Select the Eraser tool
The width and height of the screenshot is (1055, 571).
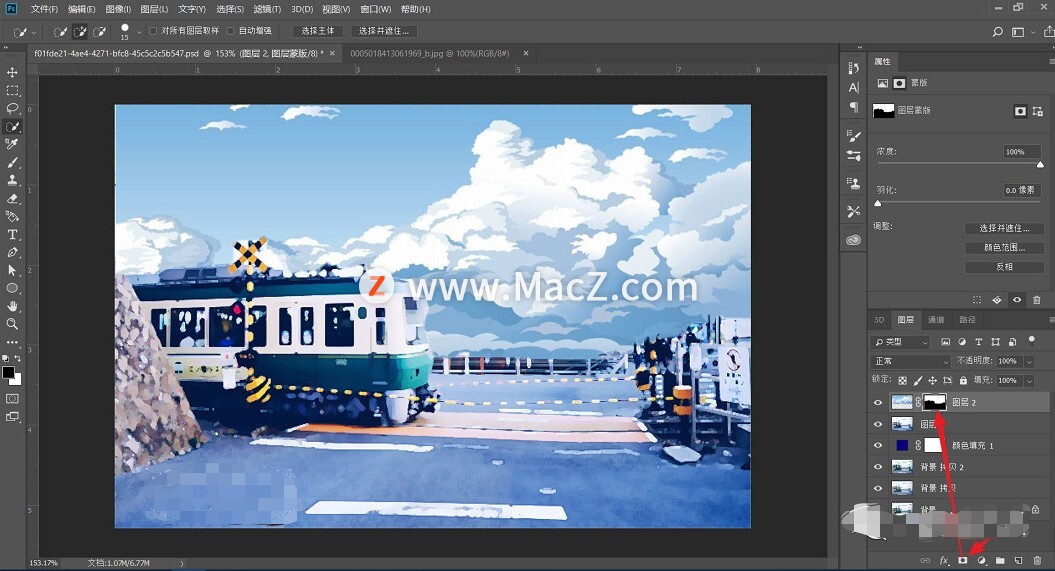(x=12, y=199)
